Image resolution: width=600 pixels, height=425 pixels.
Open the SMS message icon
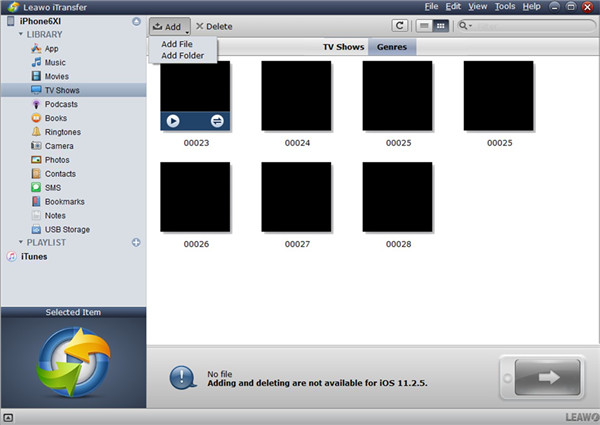(36, 187)
